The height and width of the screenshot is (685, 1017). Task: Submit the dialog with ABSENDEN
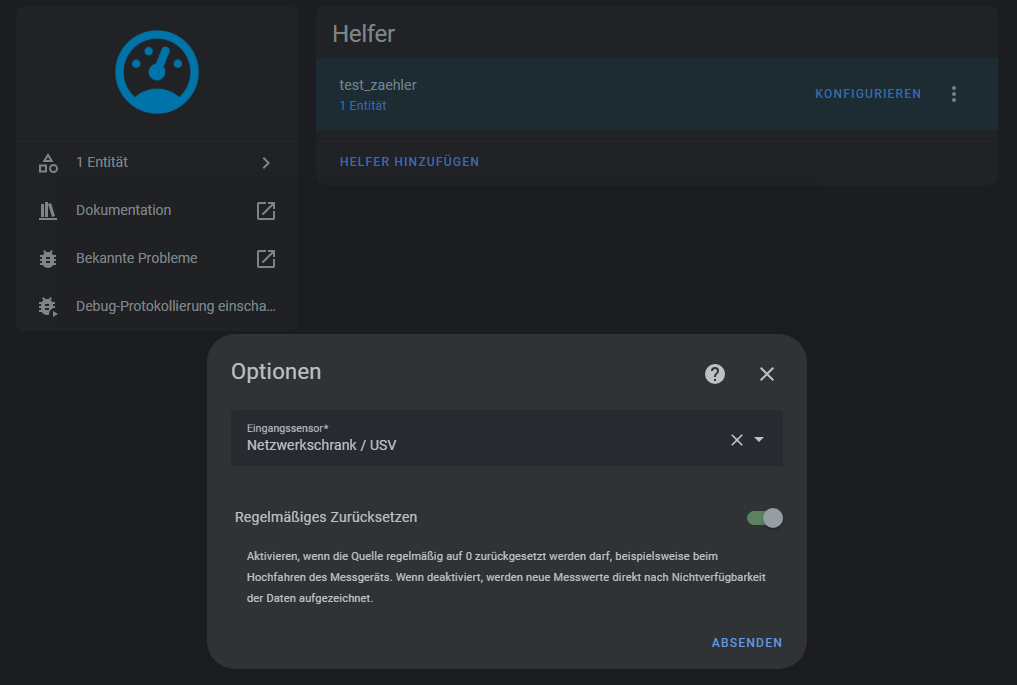pyautogui.click(x=746, y=643)
